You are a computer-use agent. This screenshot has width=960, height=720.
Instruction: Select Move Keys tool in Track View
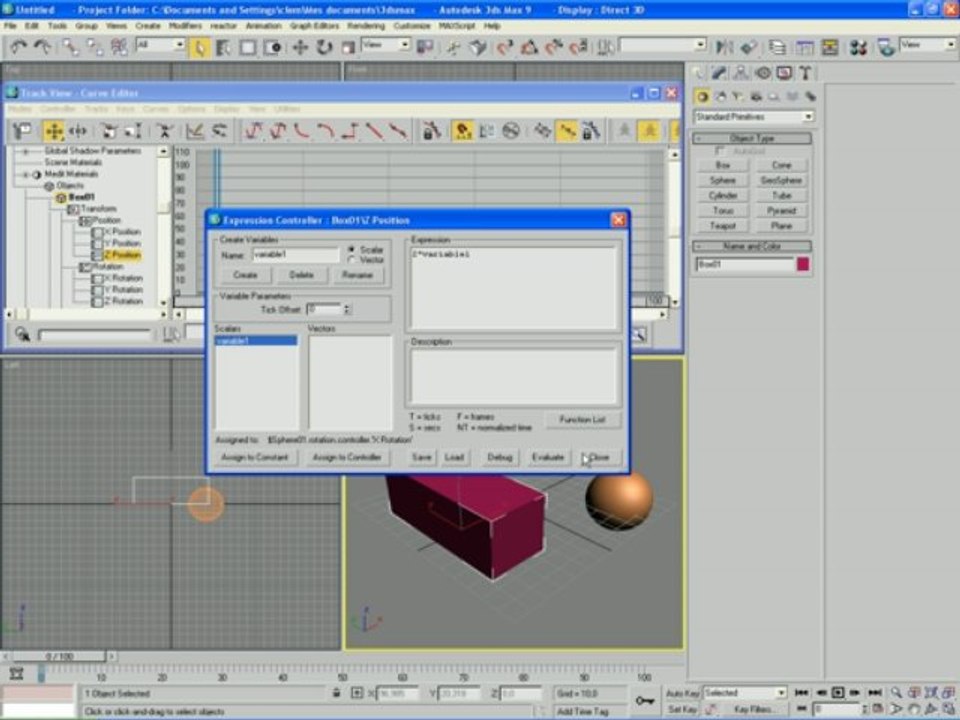(x=54, y=130)
